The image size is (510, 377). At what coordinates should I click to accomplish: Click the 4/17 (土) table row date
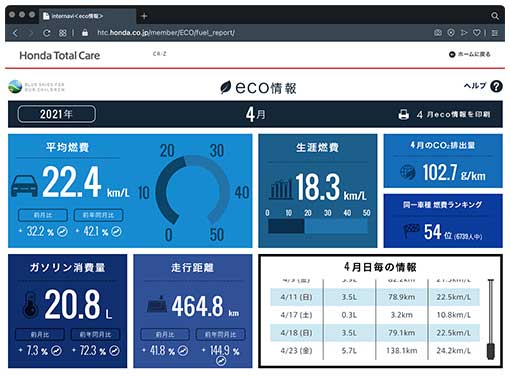(296, 315)
